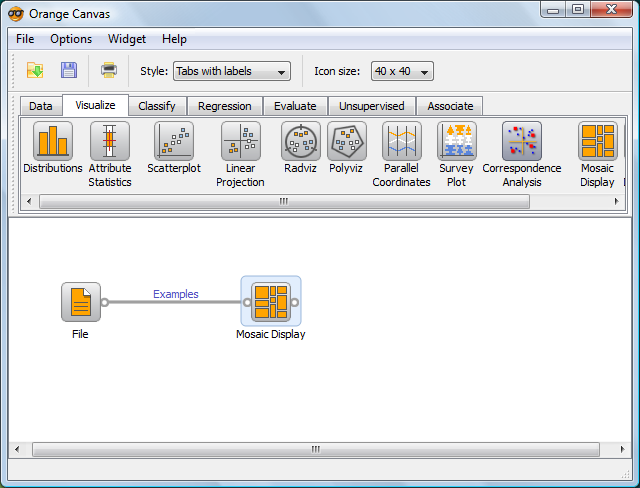
Task: Open the Widget menu
Action: 127,39
